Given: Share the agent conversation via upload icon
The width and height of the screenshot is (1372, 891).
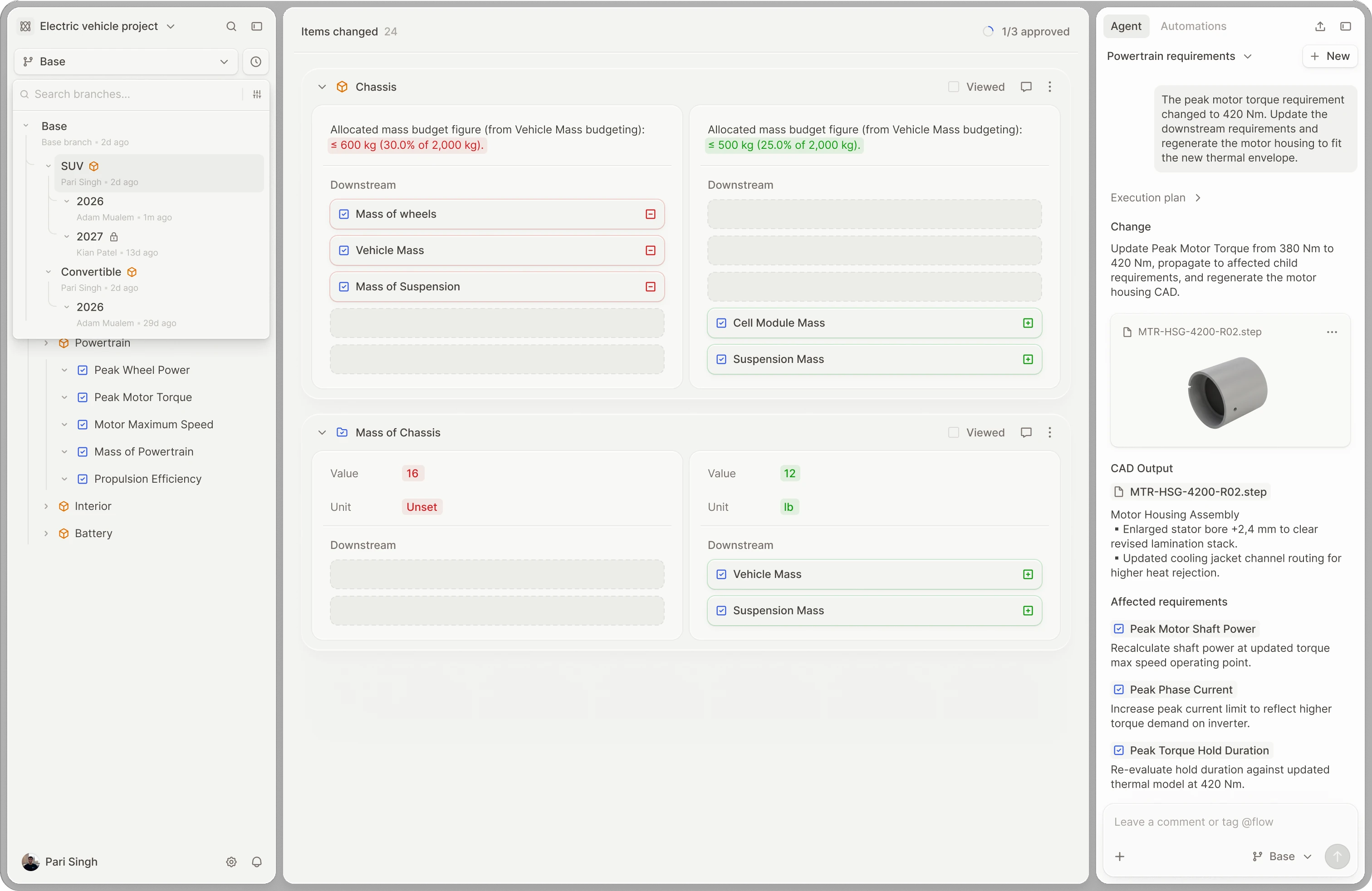Looking at the screenshot, I should pos(1320,26).
